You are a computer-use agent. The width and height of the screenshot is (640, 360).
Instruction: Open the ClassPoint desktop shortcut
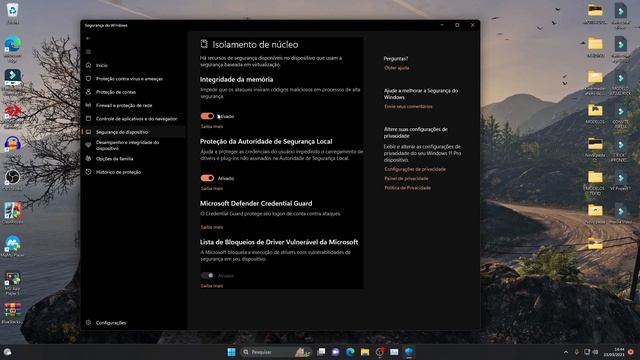pyautogui.click(x=13, y=211)
